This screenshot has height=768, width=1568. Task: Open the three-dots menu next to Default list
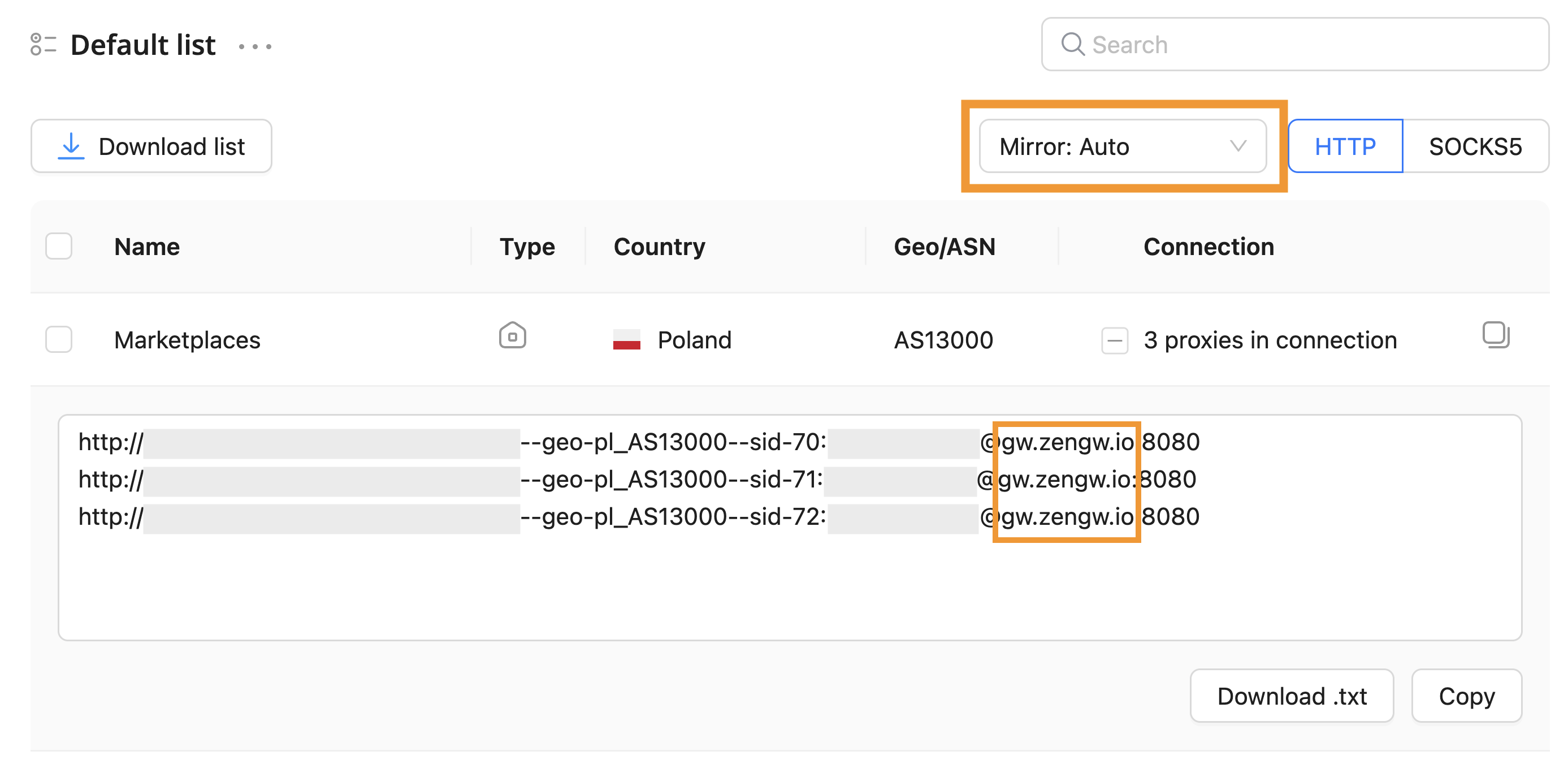click(x=255, y=46)
